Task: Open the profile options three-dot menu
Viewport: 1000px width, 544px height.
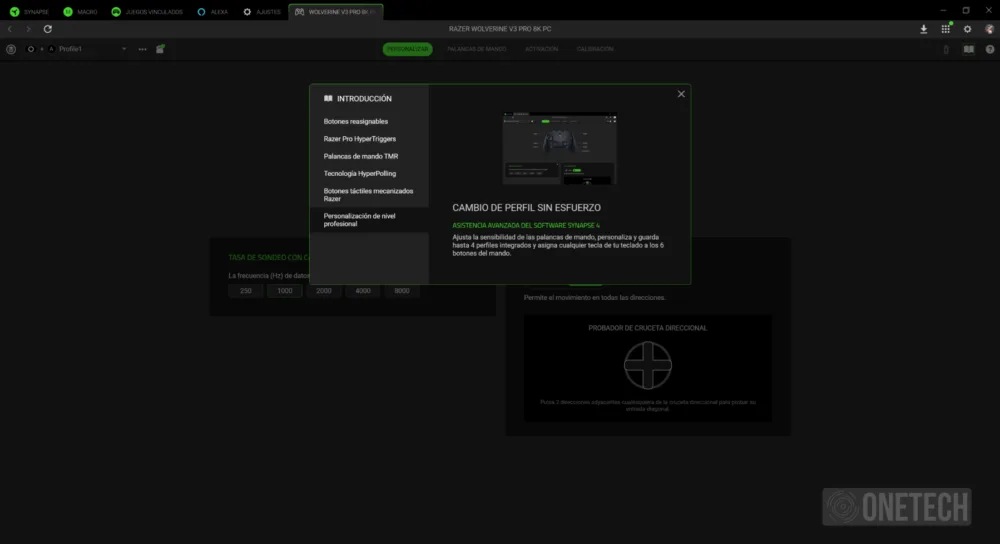Action: pyautogui.click(x=142, y=49)
